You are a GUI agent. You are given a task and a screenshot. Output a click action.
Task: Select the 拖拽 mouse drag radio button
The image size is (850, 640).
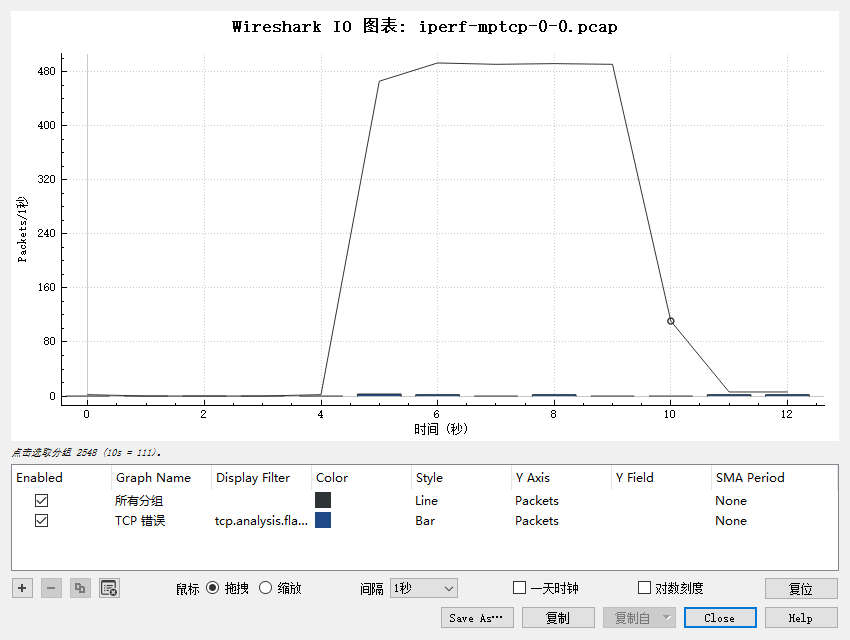coord(212,587)
